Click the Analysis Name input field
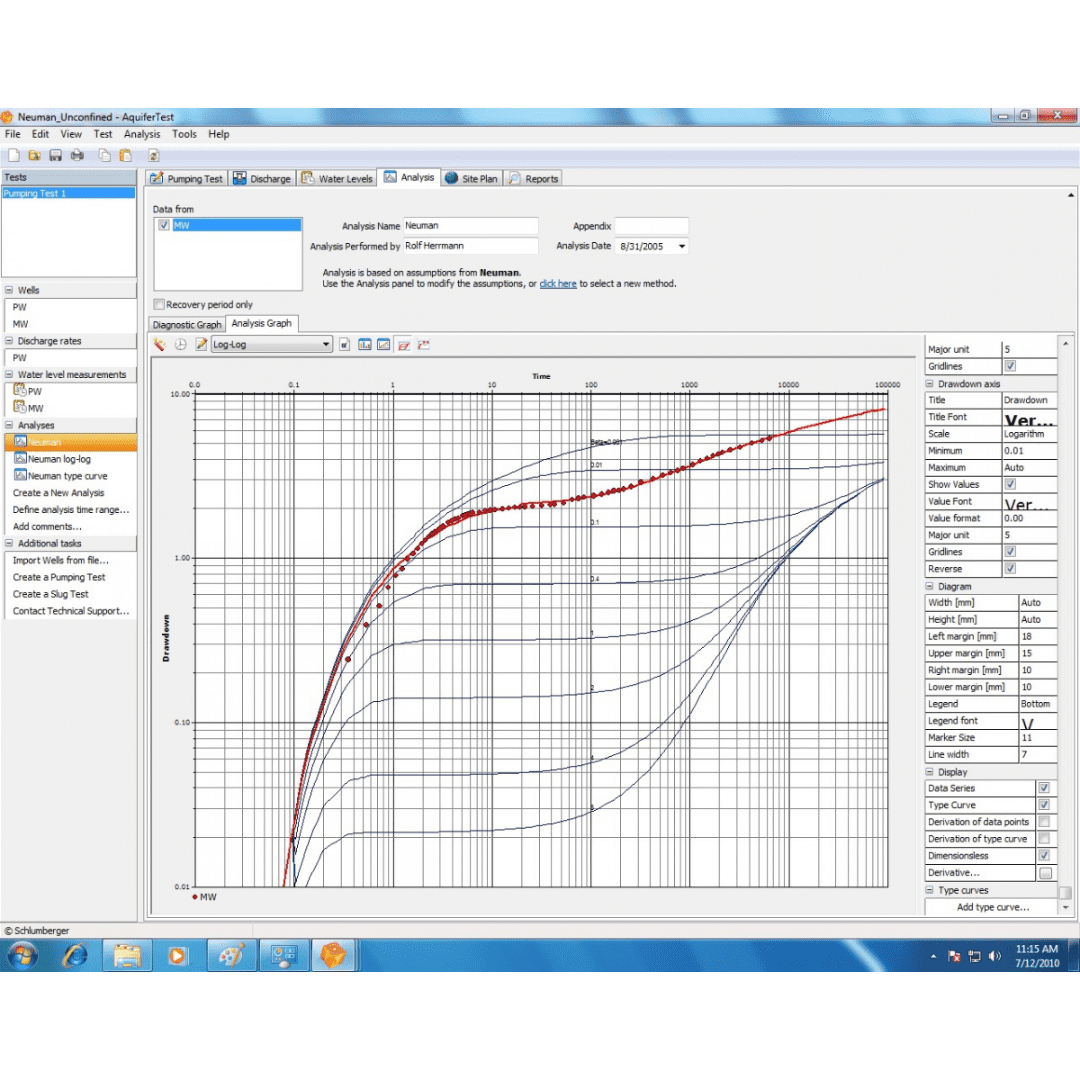Screen dimensions: 1080x1080 [x=470, y=226]
